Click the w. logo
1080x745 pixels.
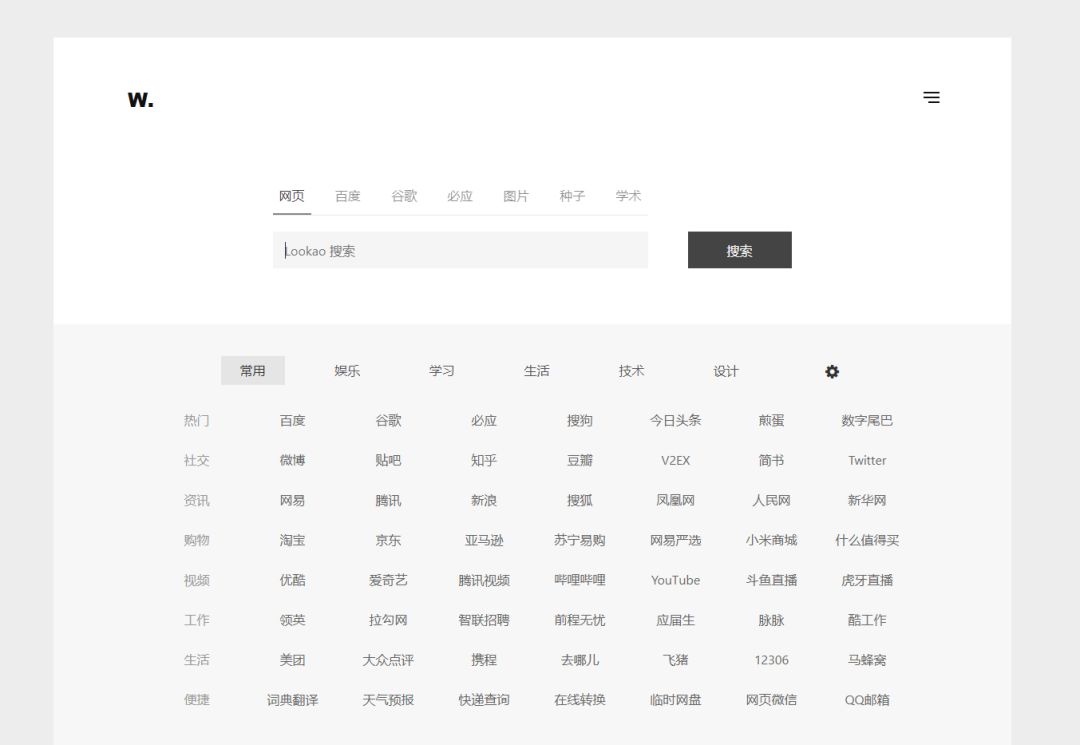[x=140, y=98]
